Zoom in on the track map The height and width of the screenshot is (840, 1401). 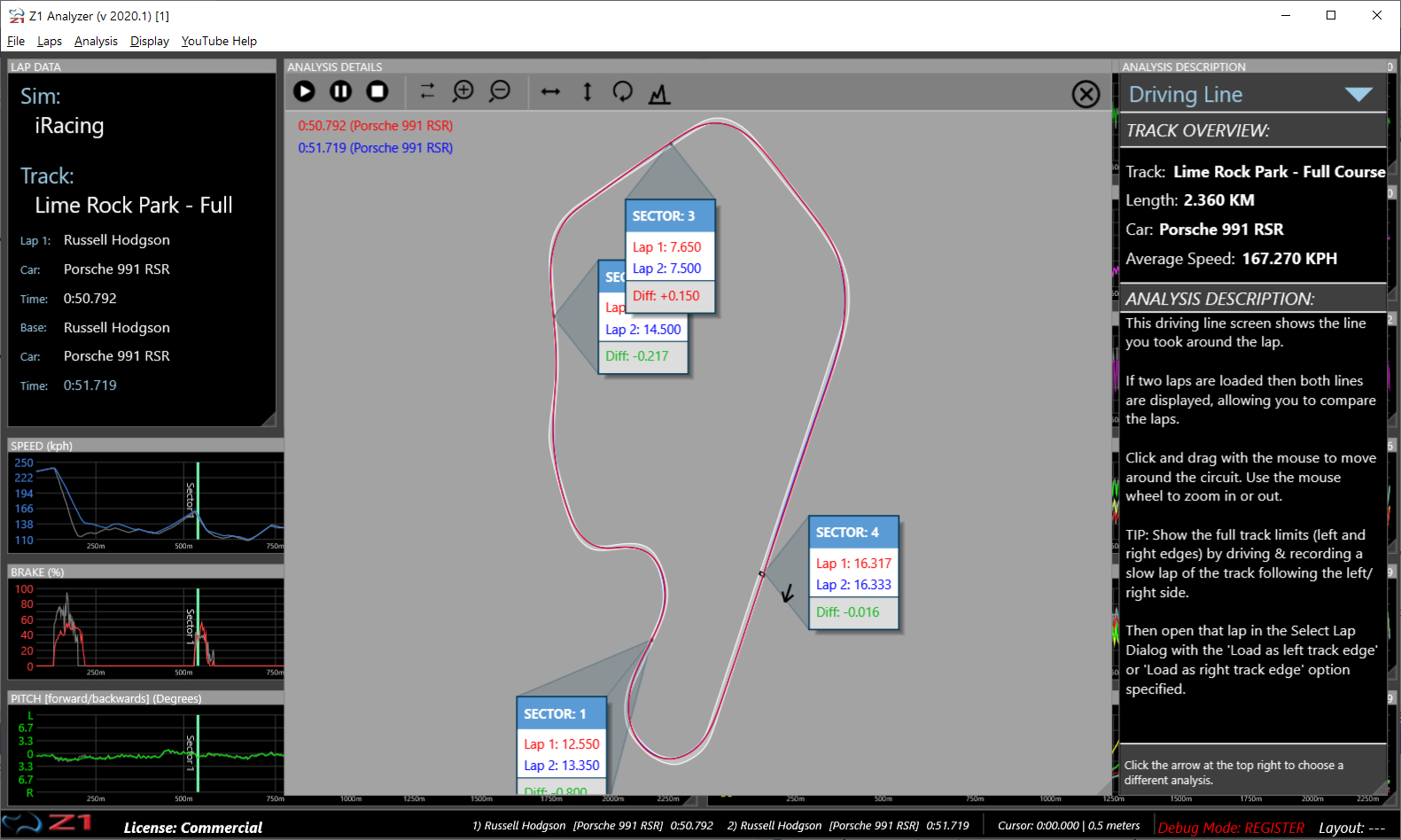tap(463, 91)
